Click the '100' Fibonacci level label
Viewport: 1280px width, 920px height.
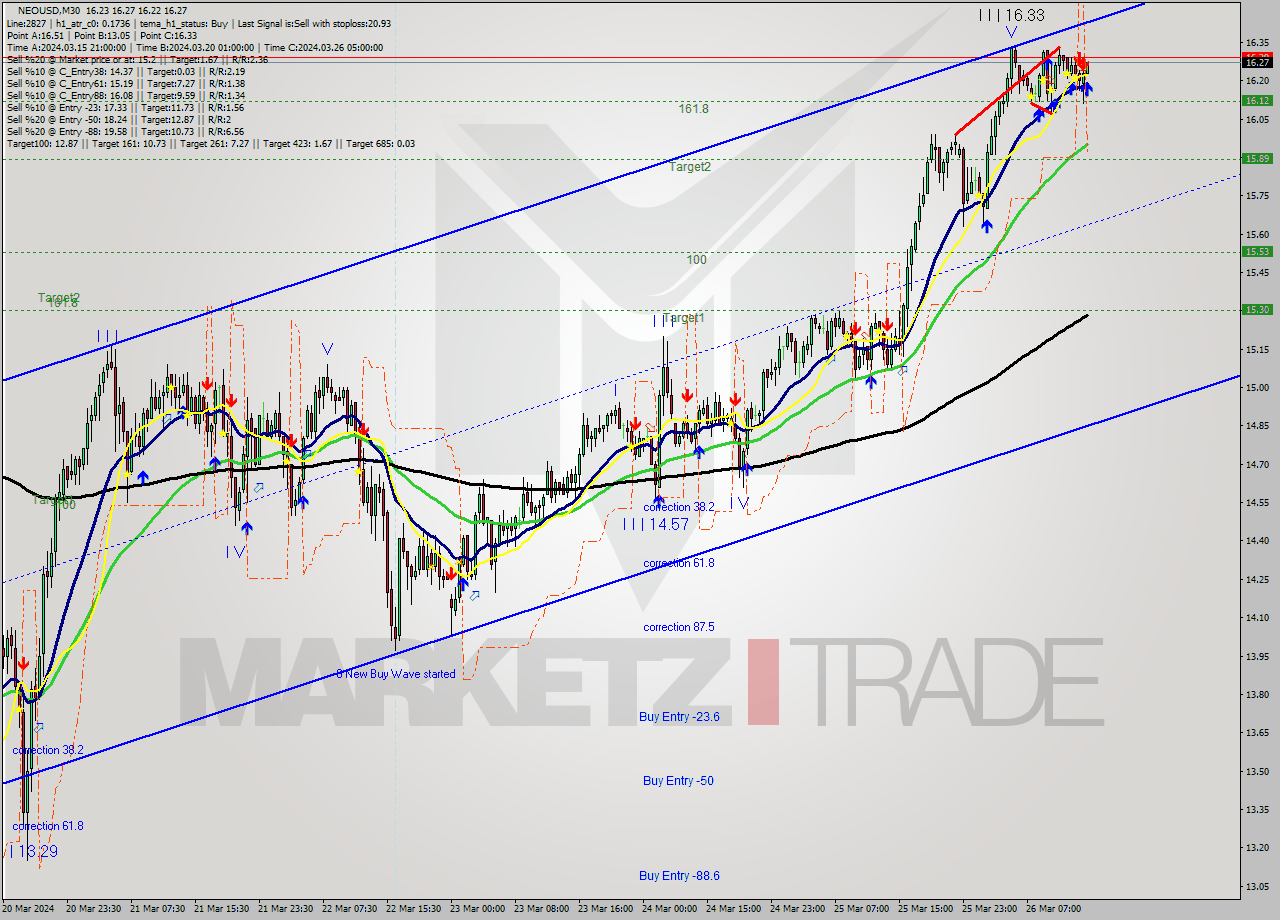click(x=696, y=259)
